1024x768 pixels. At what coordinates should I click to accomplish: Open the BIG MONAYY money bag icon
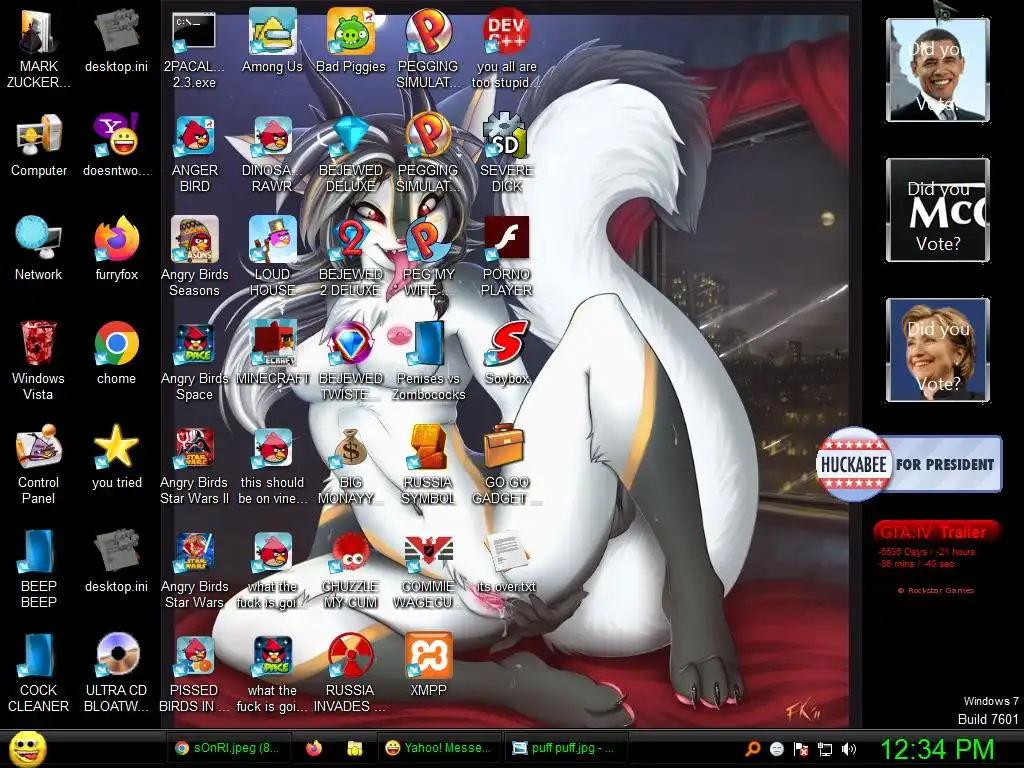pos(351,465)
